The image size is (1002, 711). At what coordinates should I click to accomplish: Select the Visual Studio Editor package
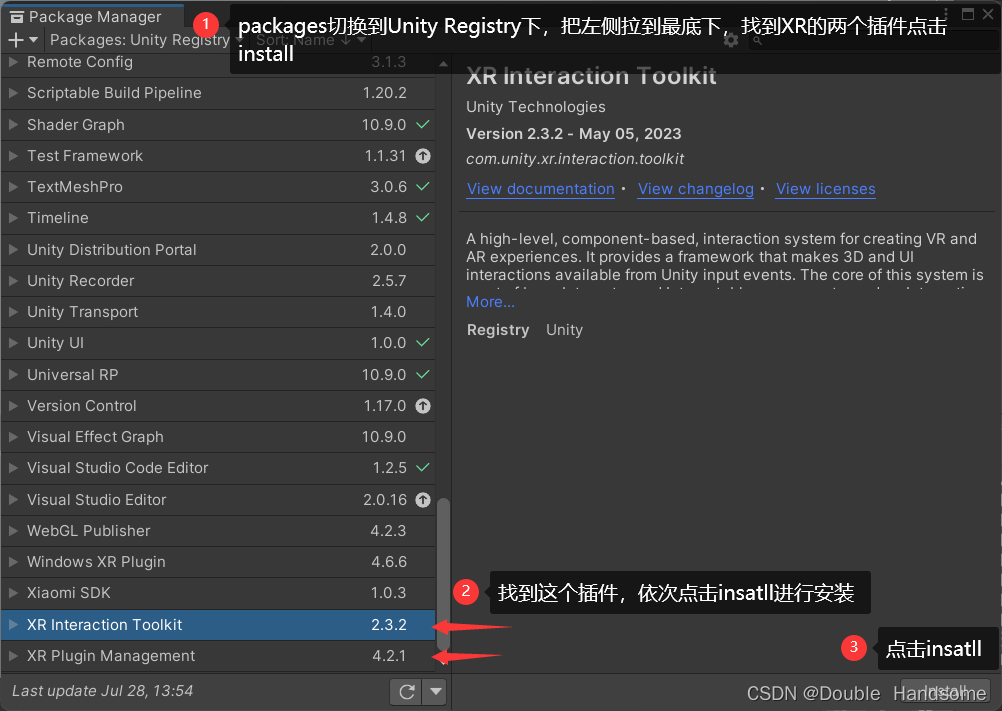pos(218,500)
